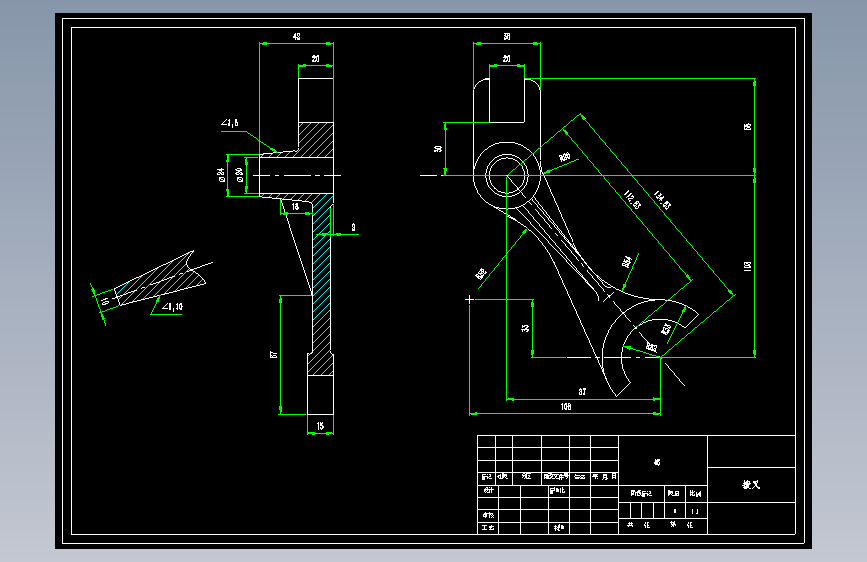Select the 108 horizontal dimension value
Image resolution: width=867 pixels, height=562 pixels.
point(566,407)
